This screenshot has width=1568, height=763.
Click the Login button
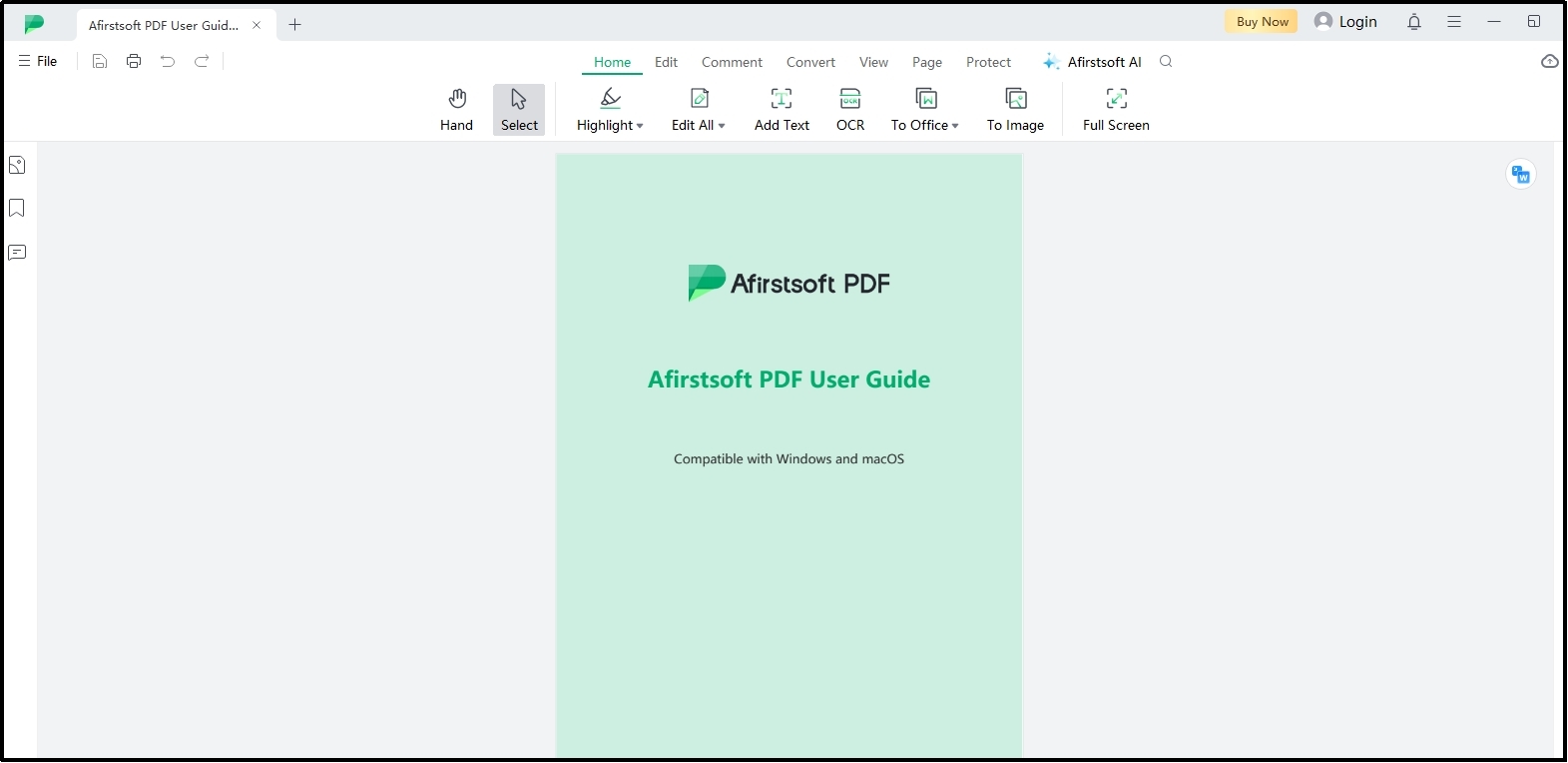coord(1345,22)
